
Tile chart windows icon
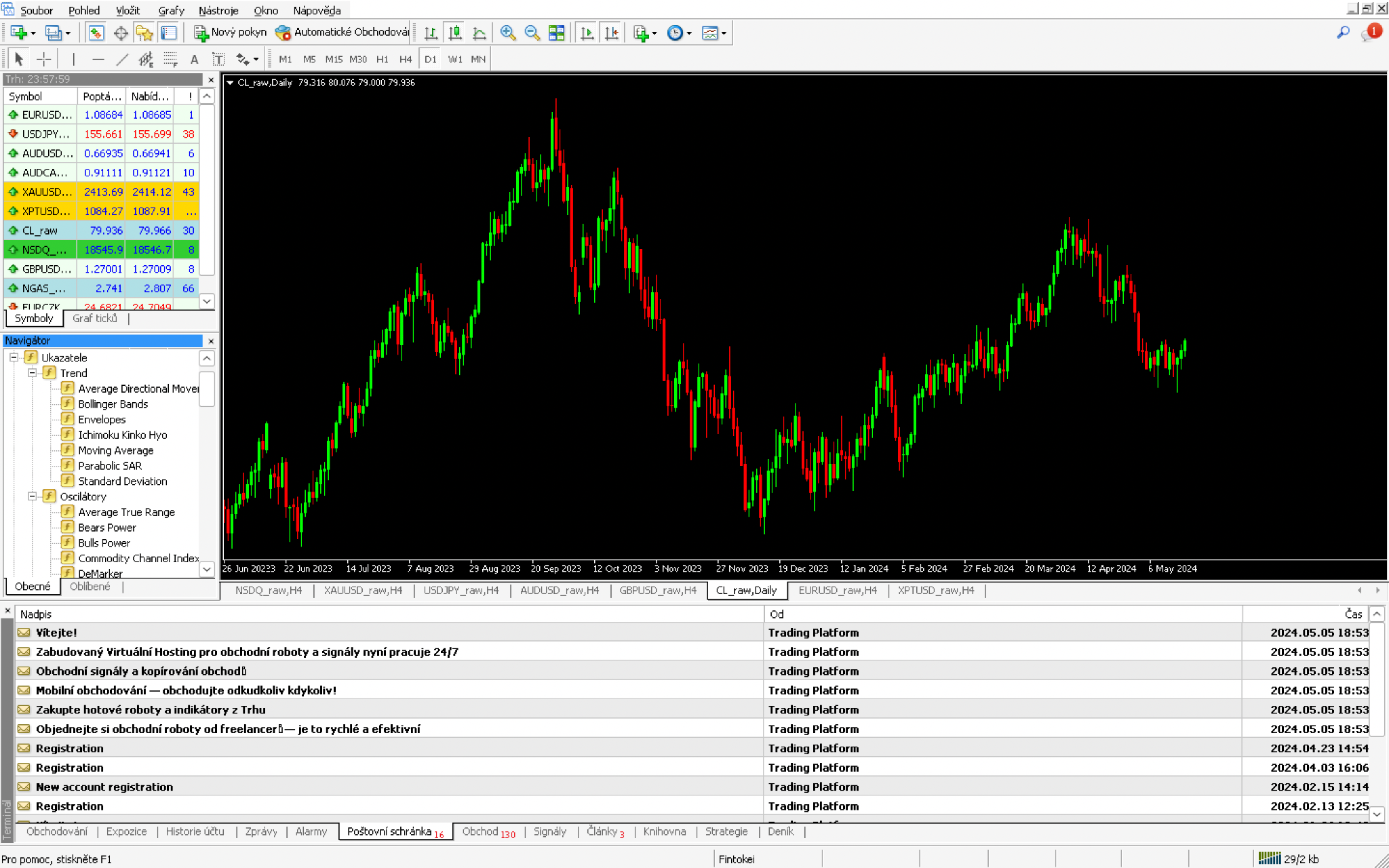click(556, 33)
